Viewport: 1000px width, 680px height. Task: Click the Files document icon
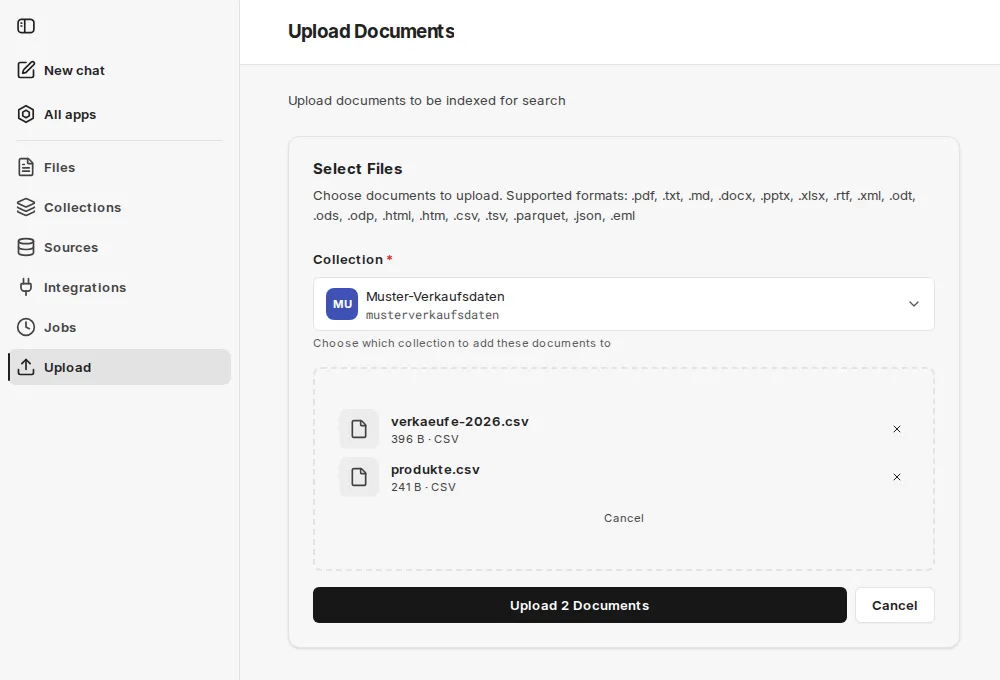pos(26,167)
